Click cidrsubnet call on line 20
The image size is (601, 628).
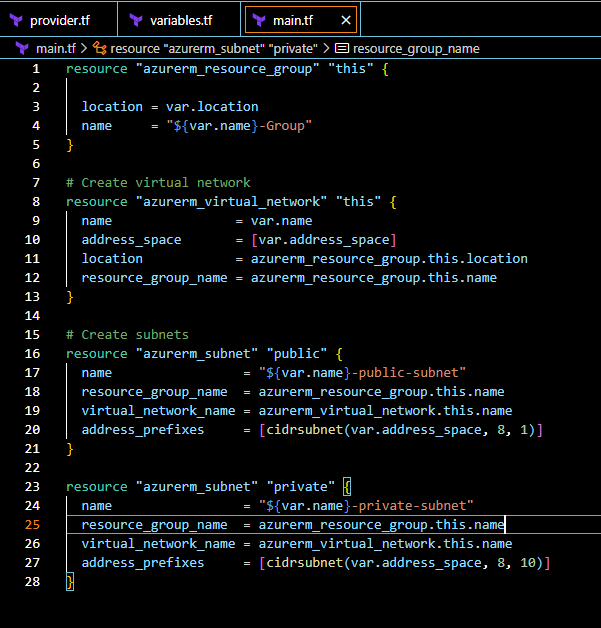401,430
